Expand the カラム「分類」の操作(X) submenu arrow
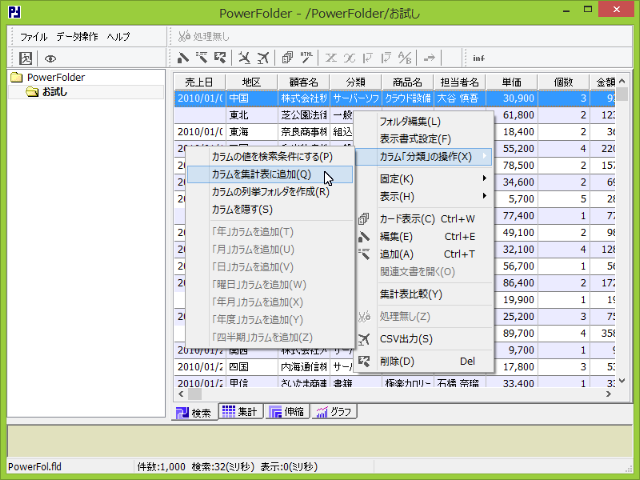 click(484, 156)
